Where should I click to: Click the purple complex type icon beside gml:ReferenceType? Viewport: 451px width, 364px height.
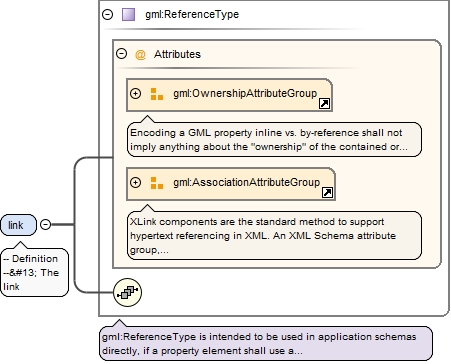coord(128,15)
